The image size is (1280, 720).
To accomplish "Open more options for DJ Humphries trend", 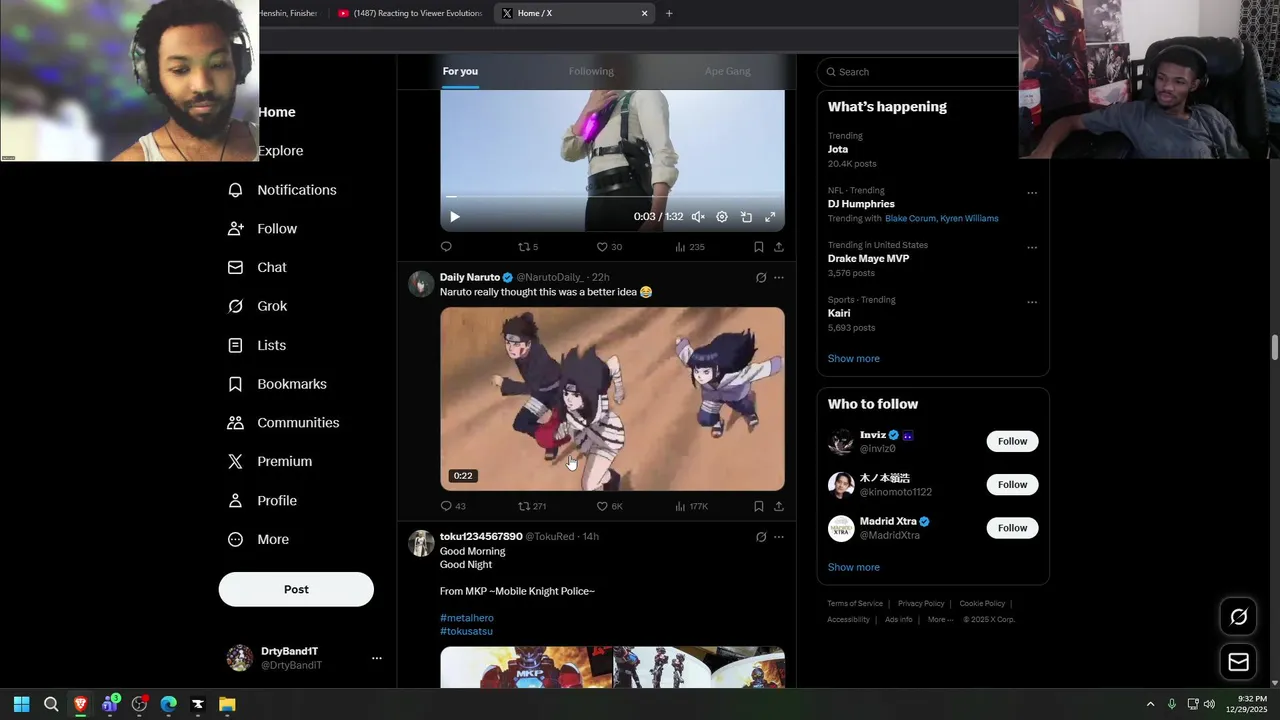I will click(1032, 193).
